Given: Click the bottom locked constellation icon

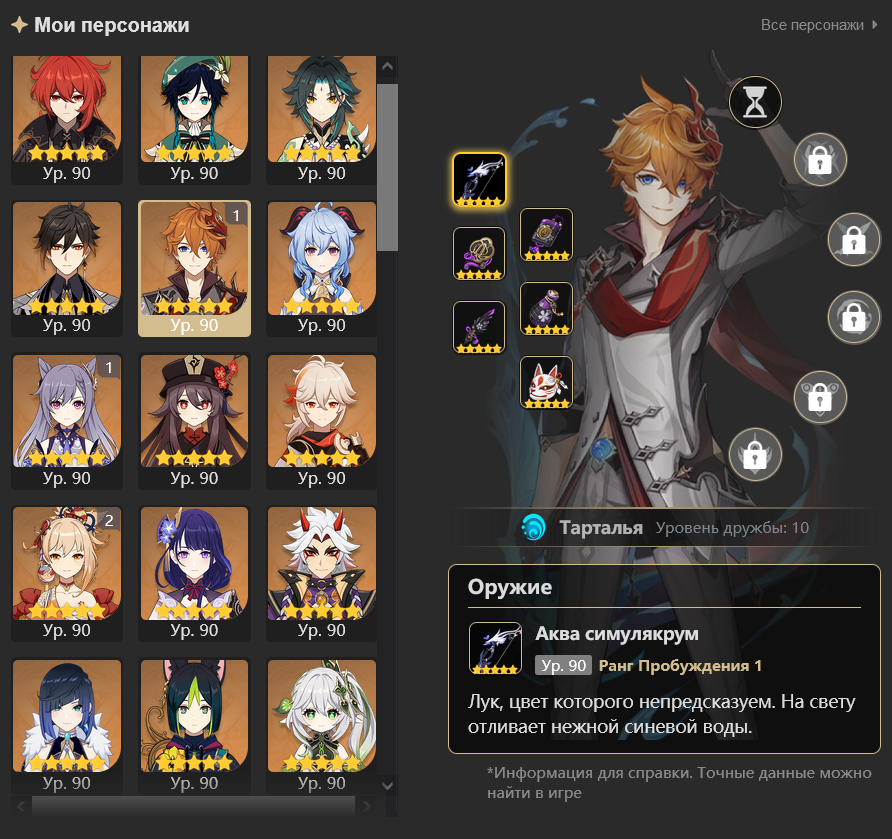Looking at the screenshot, I should tap(755, 454).
